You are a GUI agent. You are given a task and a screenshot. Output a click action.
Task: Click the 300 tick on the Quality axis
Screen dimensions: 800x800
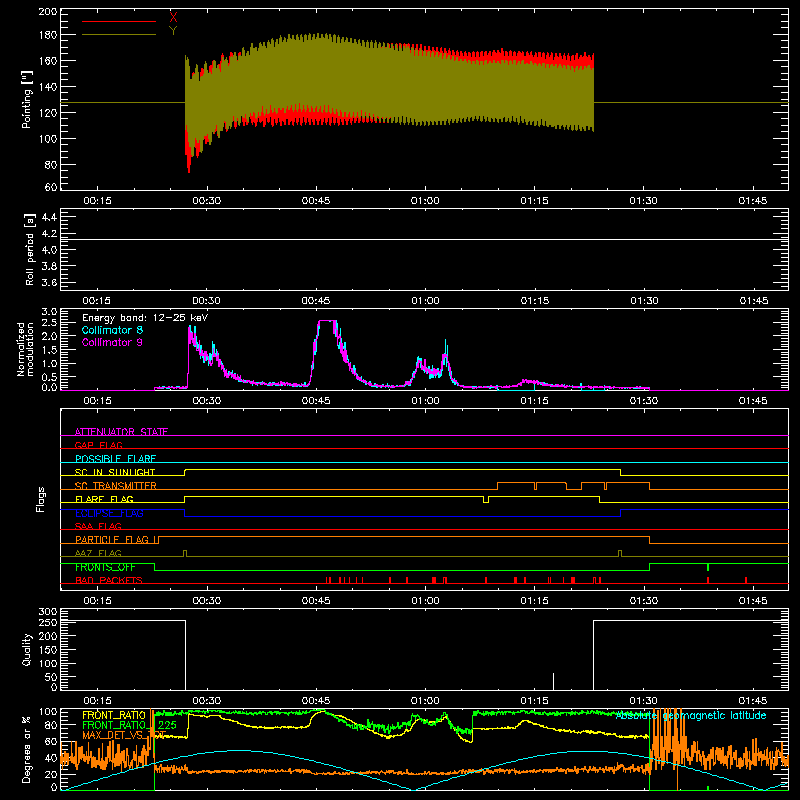(47, 612)
